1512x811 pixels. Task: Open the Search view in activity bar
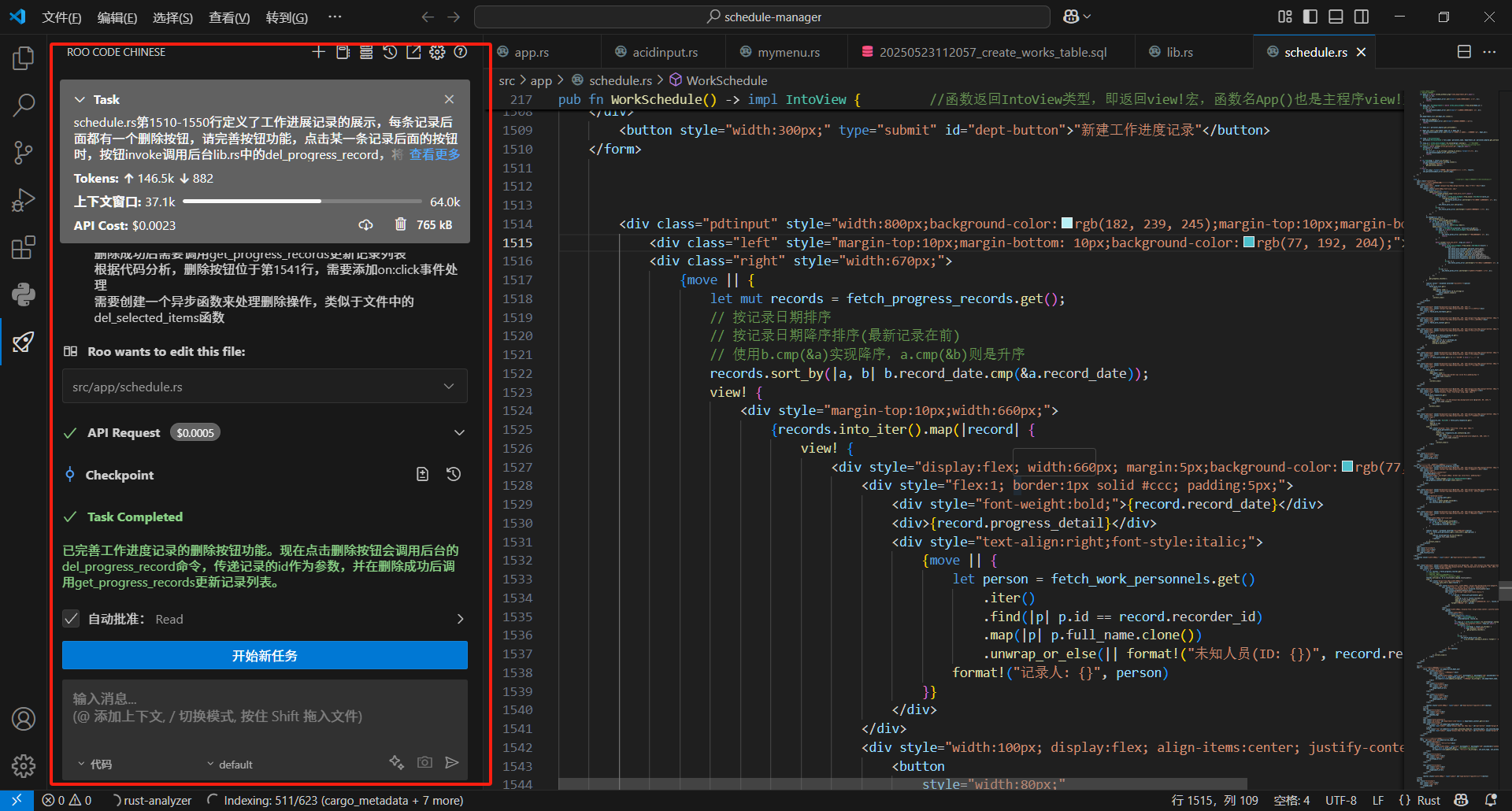click(24, 105)
